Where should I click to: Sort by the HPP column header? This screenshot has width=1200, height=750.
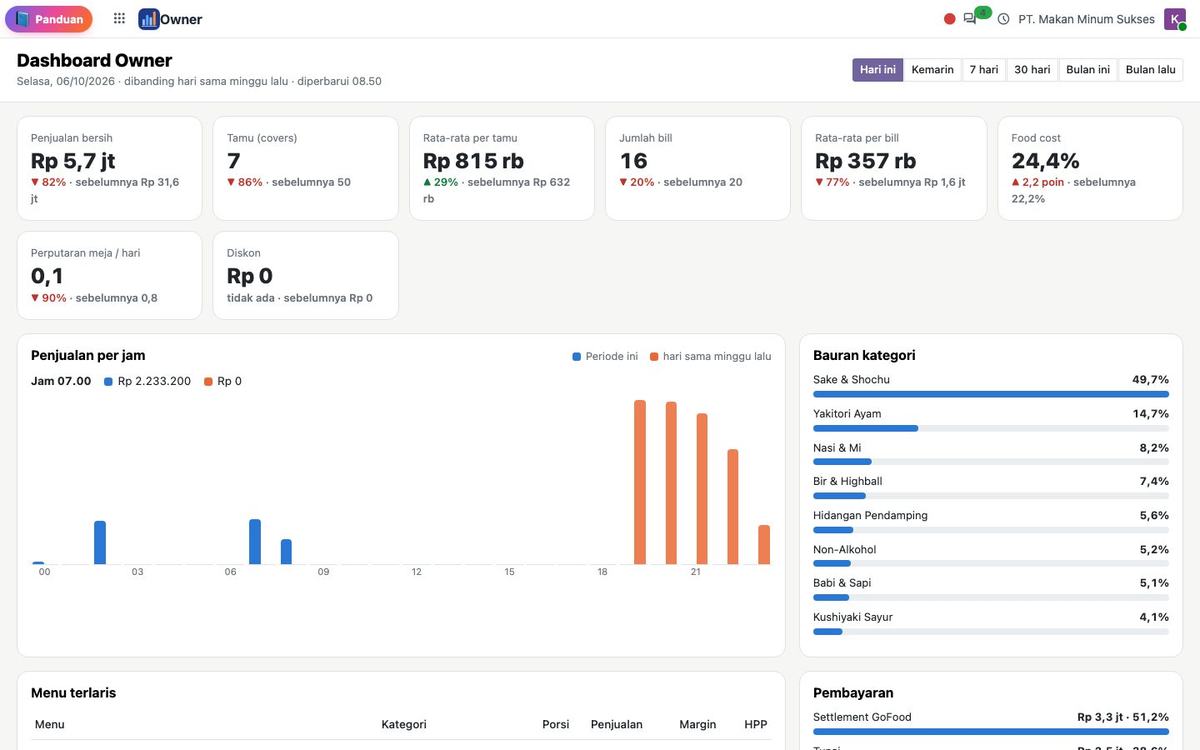pos(756,724)
